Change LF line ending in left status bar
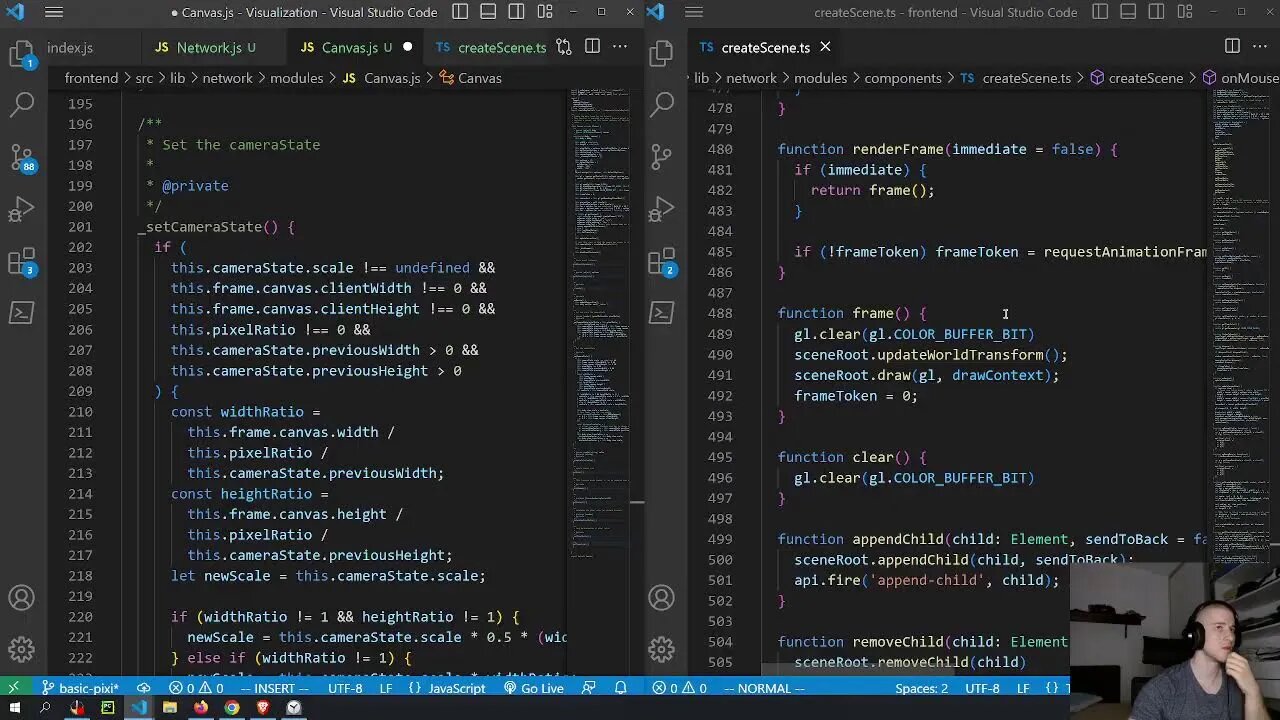 point(385,688)
